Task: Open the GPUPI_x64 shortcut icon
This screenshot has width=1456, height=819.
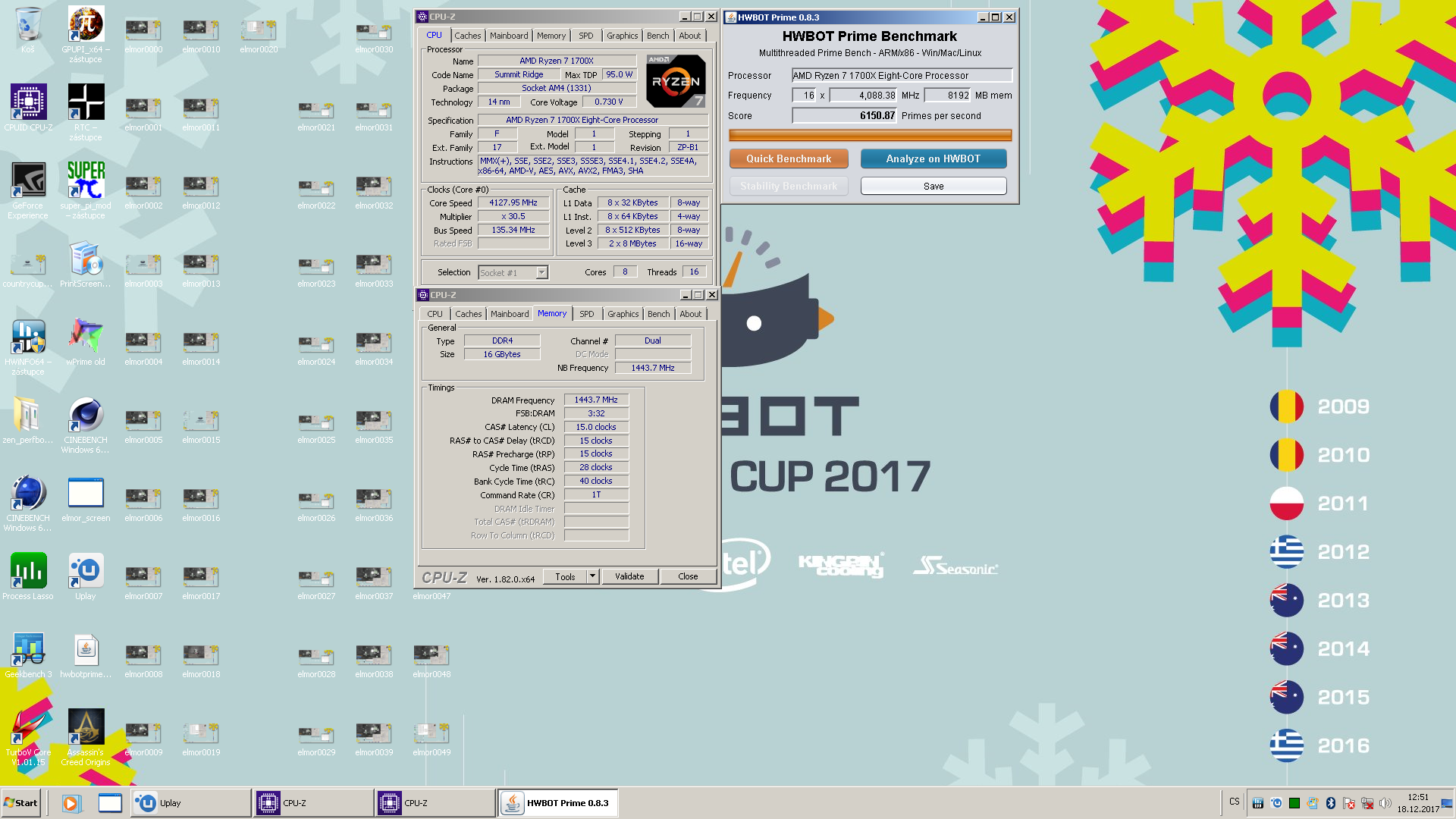Action: (x=86, y=34)
